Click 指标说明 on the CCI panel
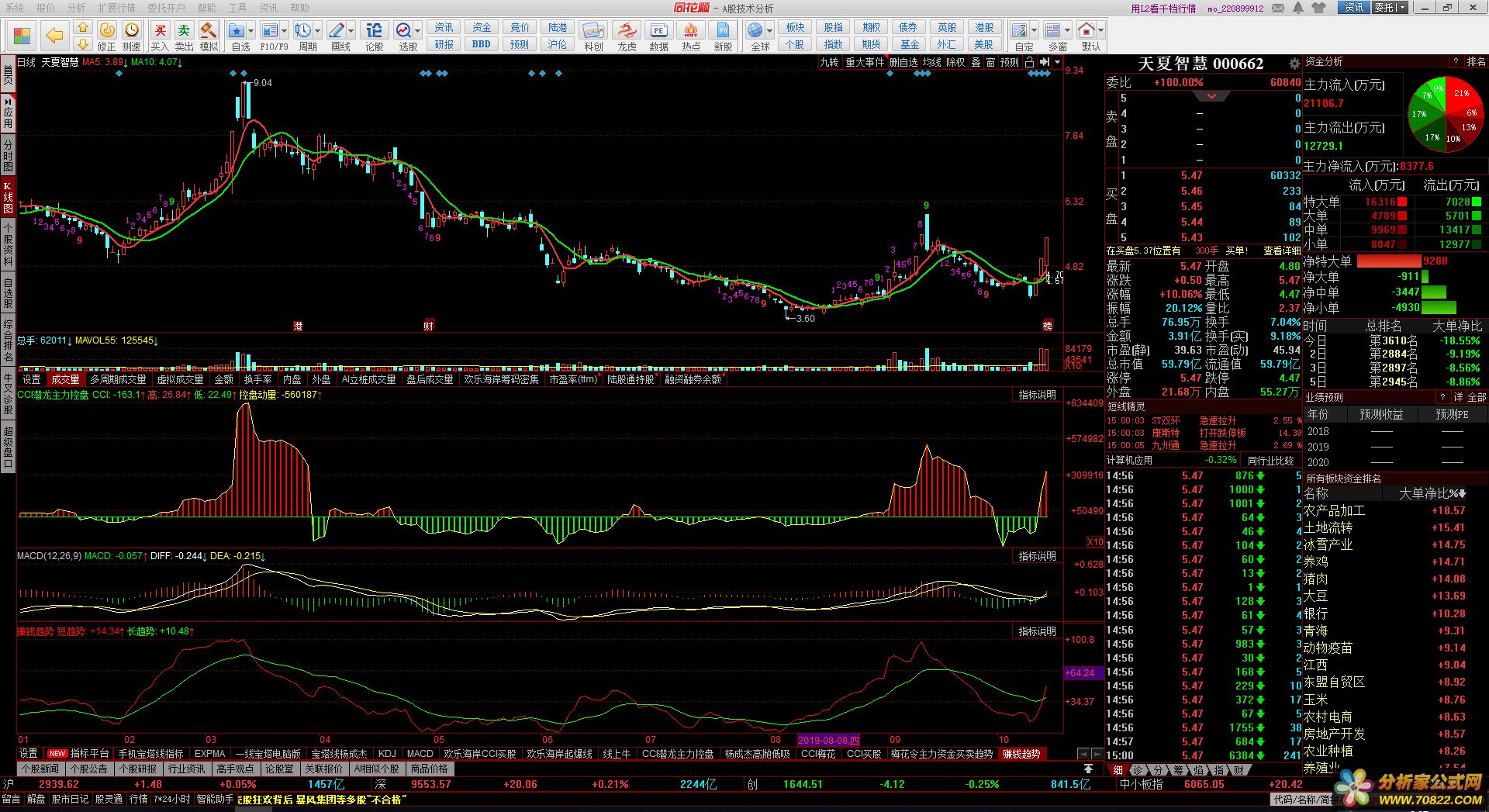The width and height of the screenshot is (1489, 812). point(1038,395)
